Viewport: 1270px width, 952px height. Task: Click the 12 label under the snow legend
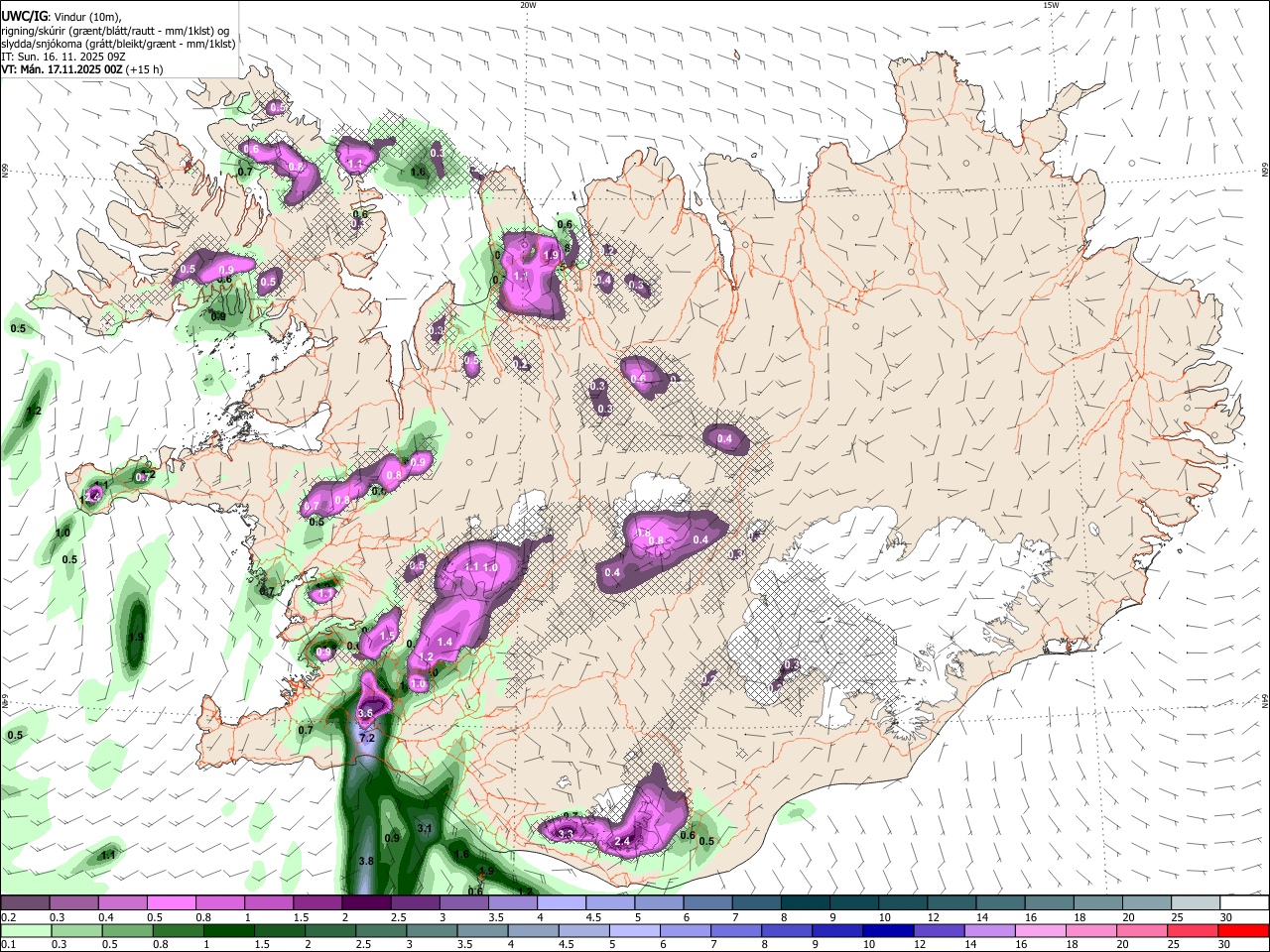pos(934,917)
